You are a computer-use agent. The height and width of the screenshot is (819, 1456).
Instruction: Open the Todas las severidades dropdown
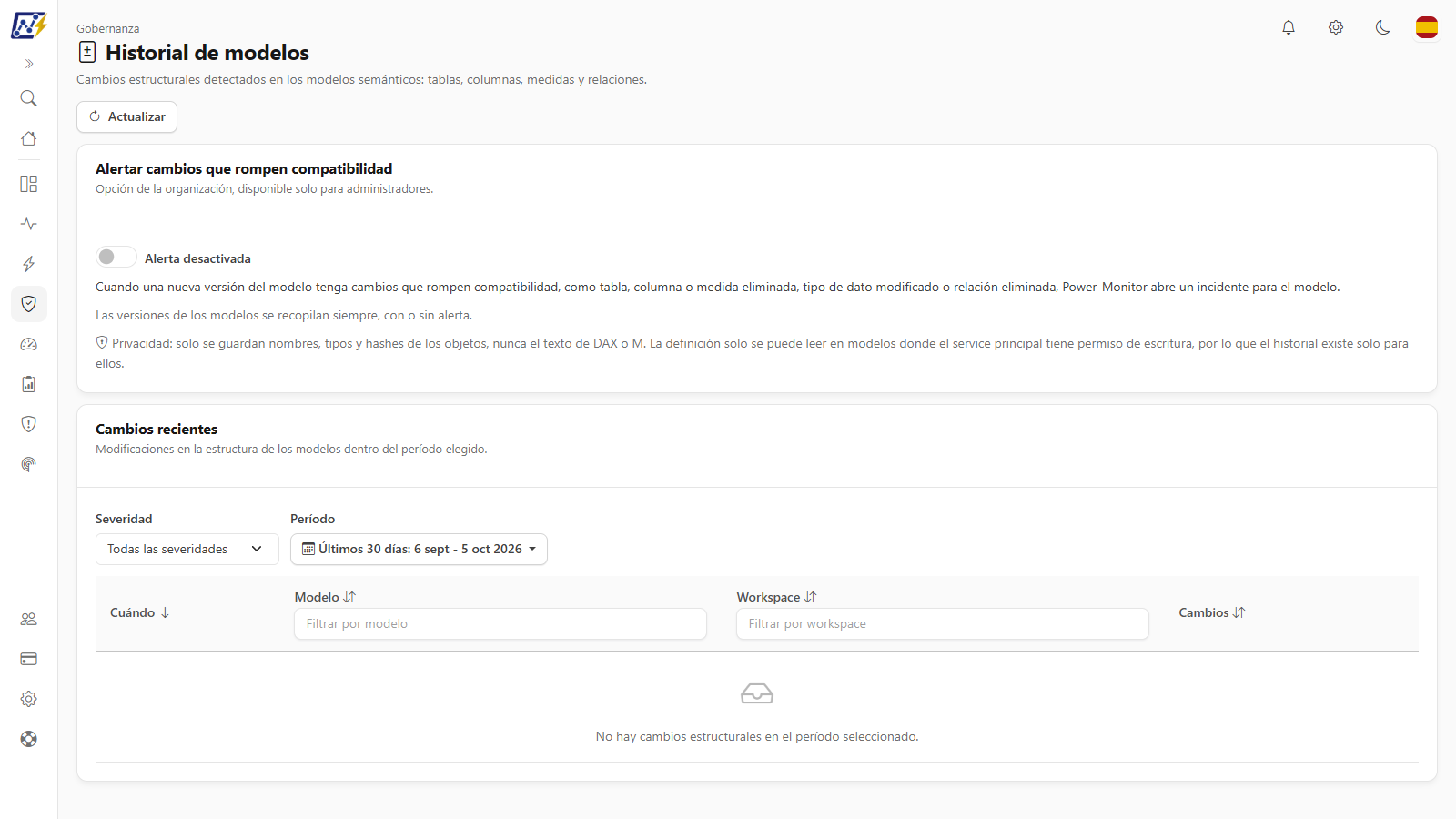coord(187,549)
